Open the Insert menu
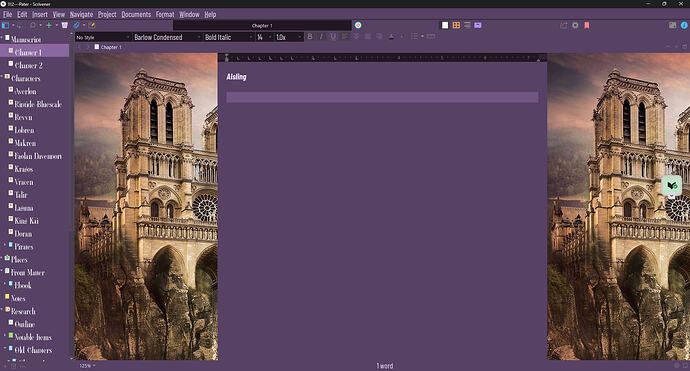690x371 pixels. coord(40,15)
